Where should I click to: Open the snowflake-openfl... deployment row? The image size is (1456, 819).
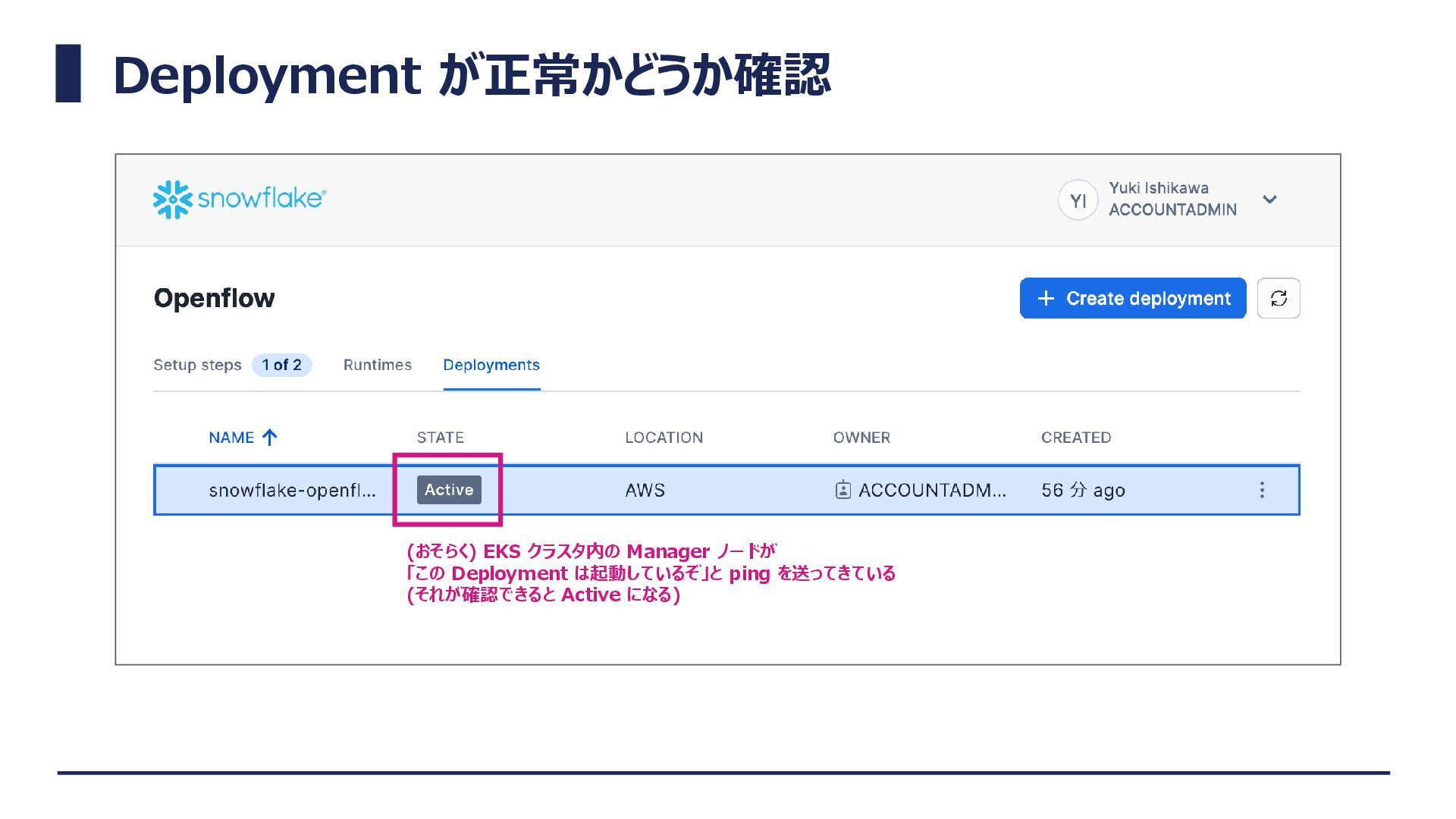292,491
